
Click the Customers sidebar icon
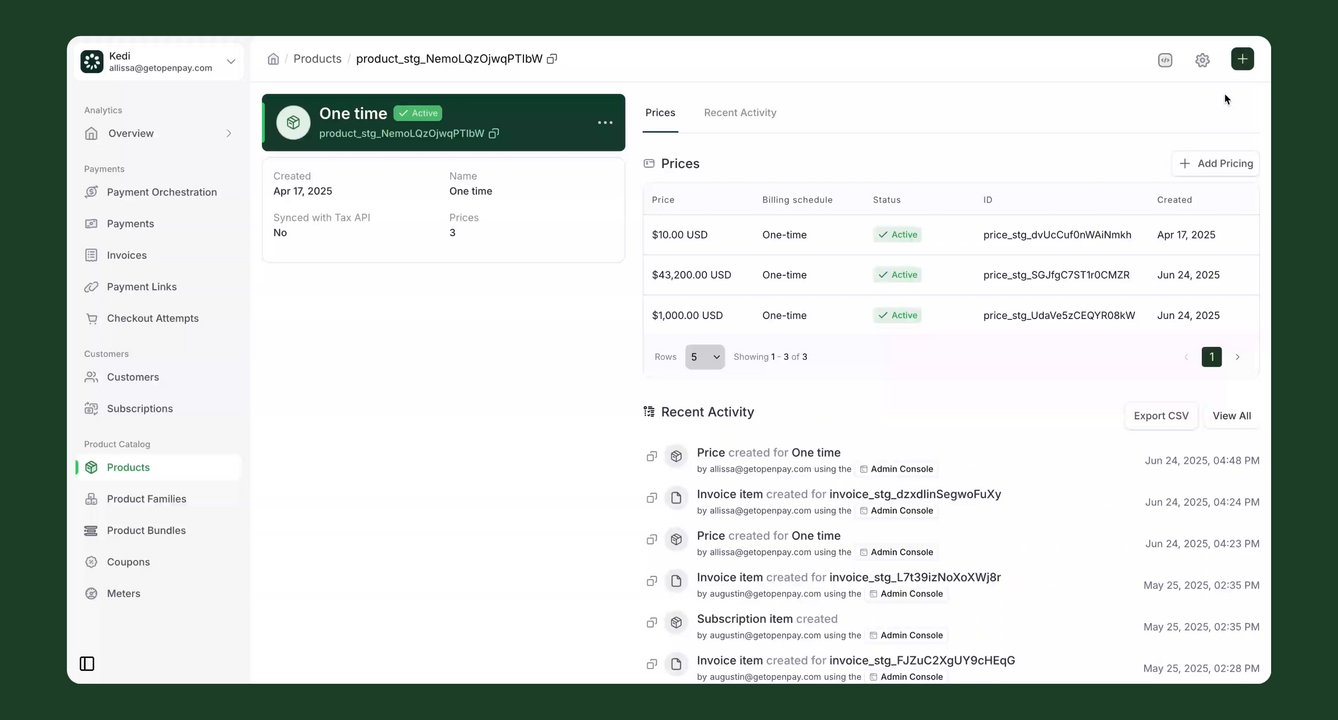[91, 377]
